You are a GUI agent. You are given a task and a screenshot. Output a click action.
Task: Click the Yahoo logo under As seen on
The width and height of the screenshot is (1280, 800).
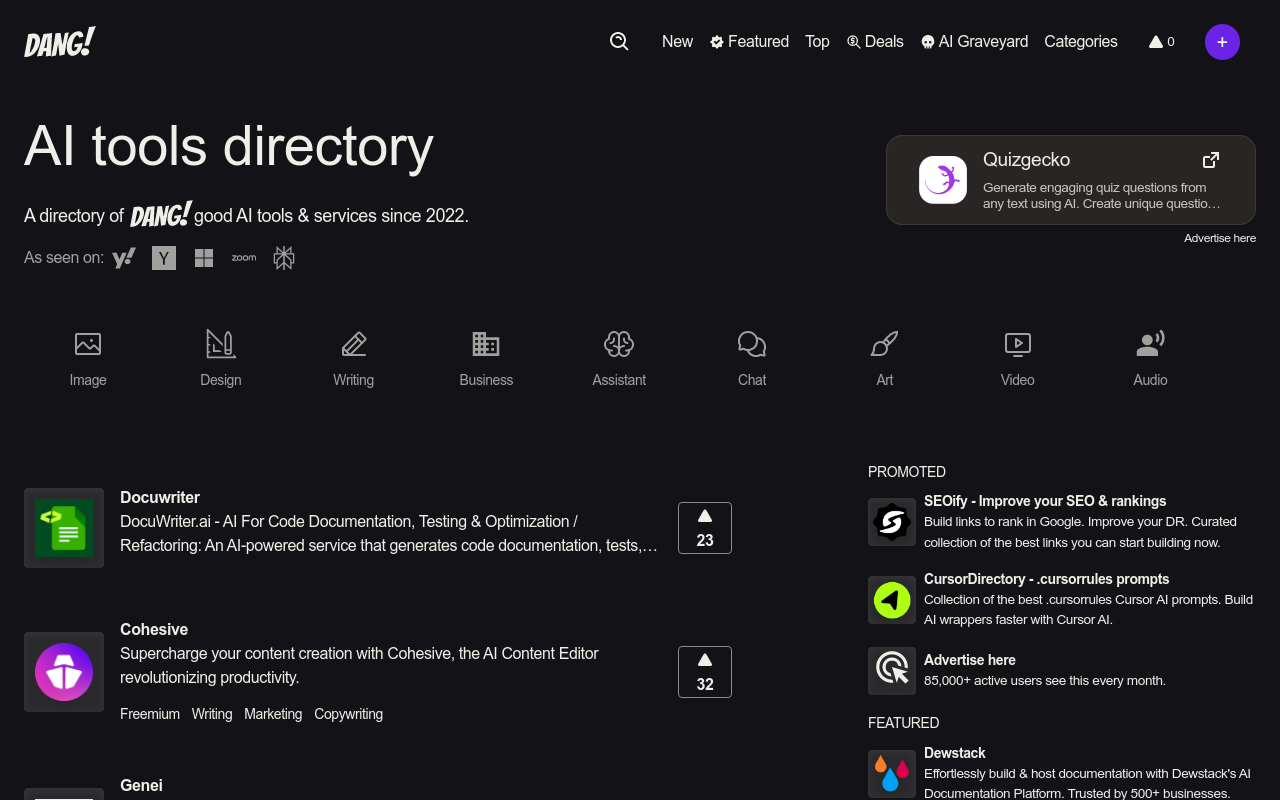[x=124, y=258]
